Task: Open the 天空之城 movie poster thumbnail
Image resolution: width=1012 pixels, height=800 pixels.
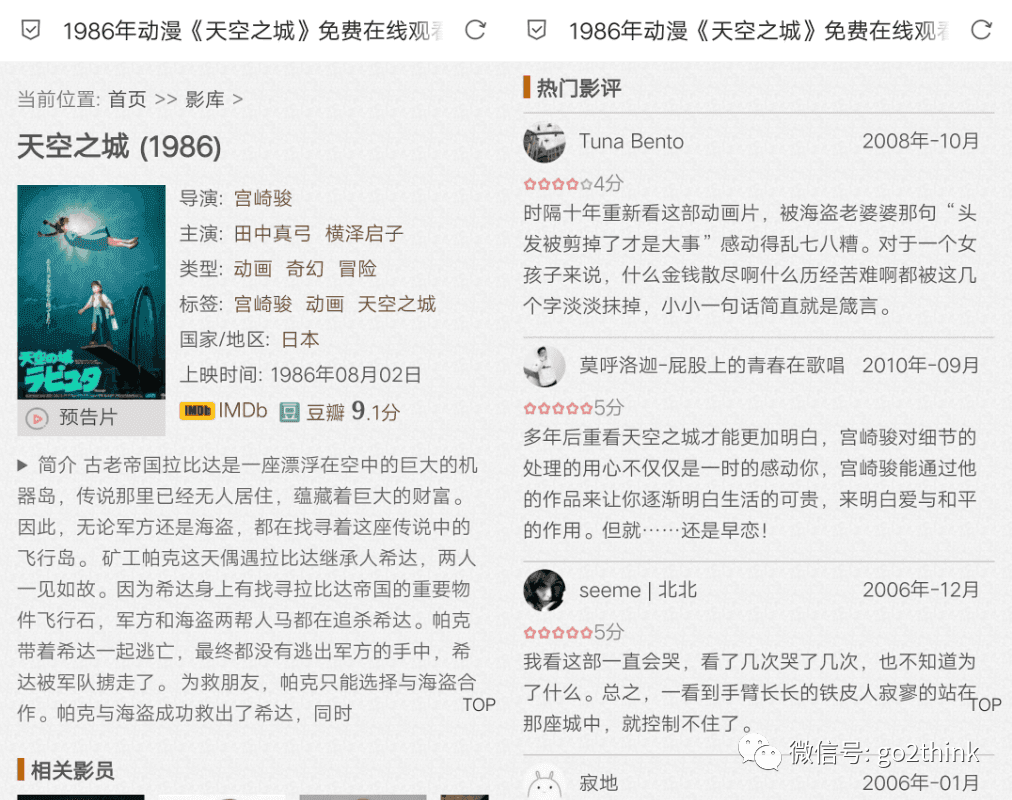Action: [91, 292]
